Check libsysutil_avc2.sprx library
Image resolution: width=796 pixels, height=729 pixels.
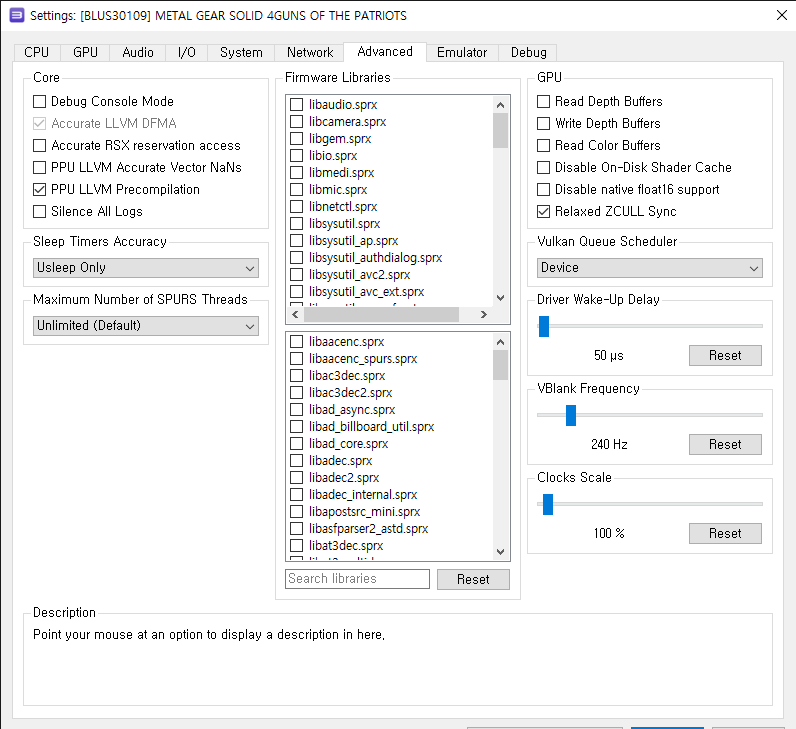coord(296,275)
